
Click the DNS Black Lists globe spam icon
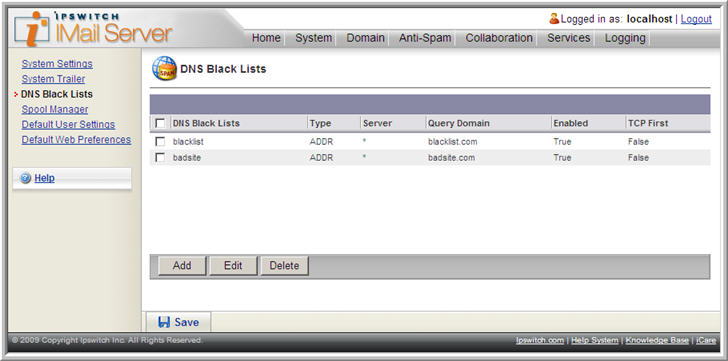[x=164, y=69]
